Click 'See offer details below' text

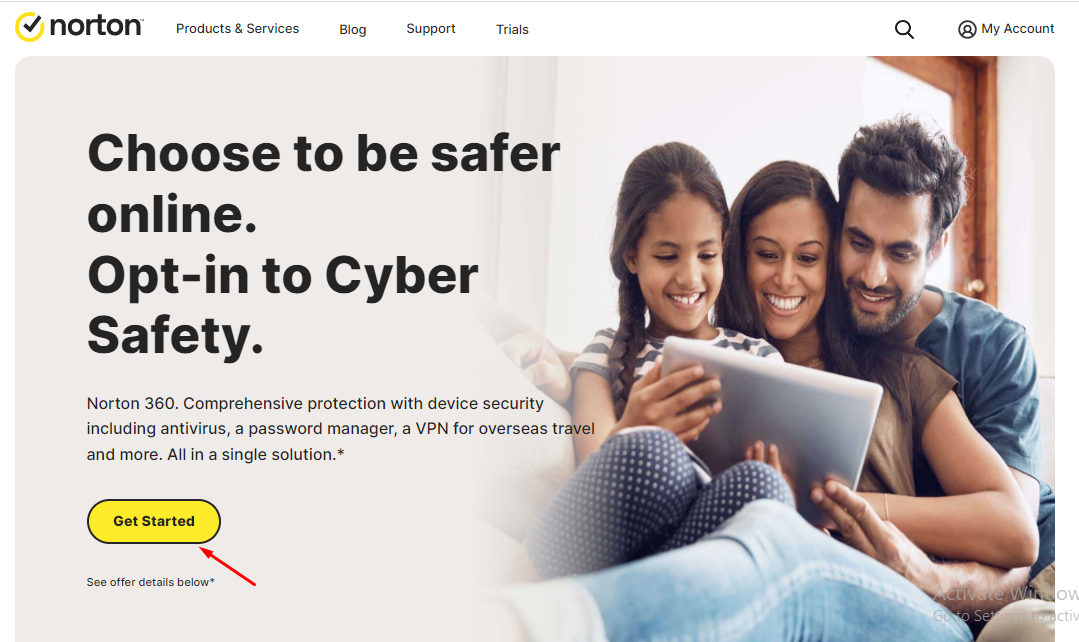151,582
